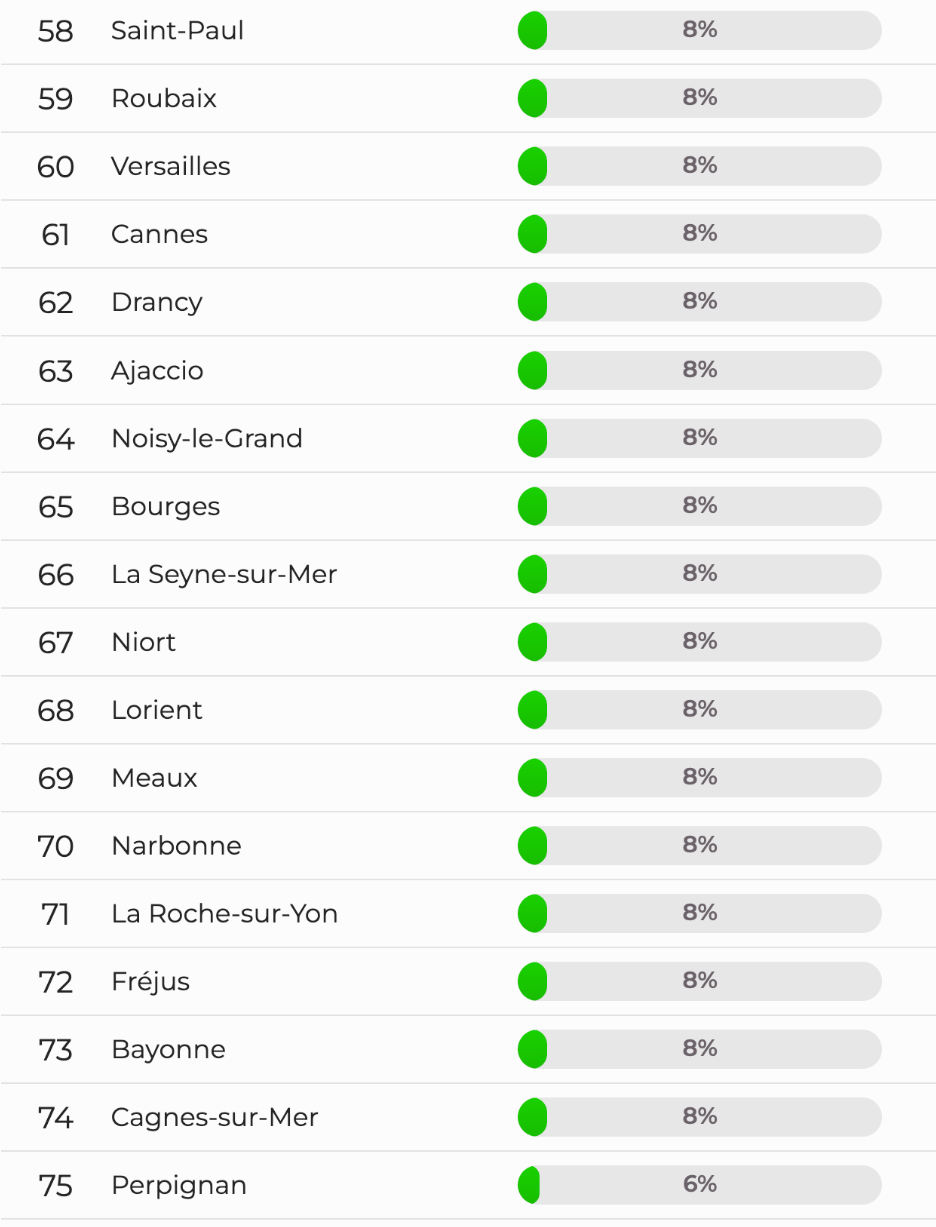Click the Cagnes-sur-Mer name
Viewport: 936px width, 1227px height.
click(x=215, y=1118)
